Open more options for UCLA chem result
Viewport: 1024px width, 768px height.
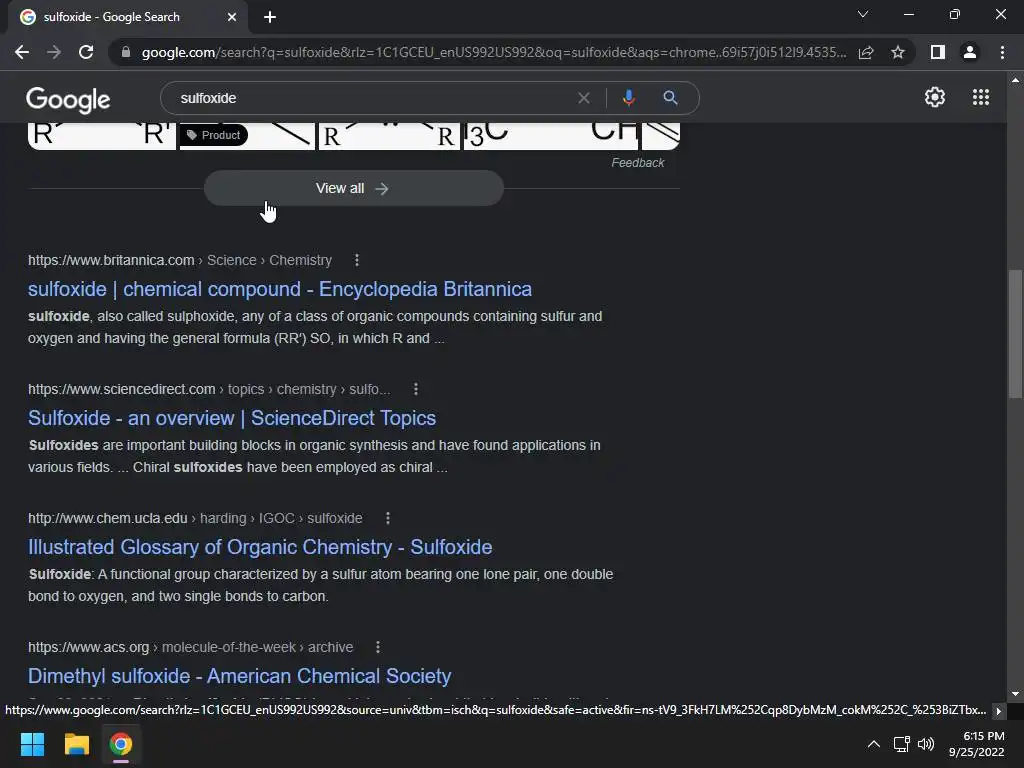(x=387, y=518)
